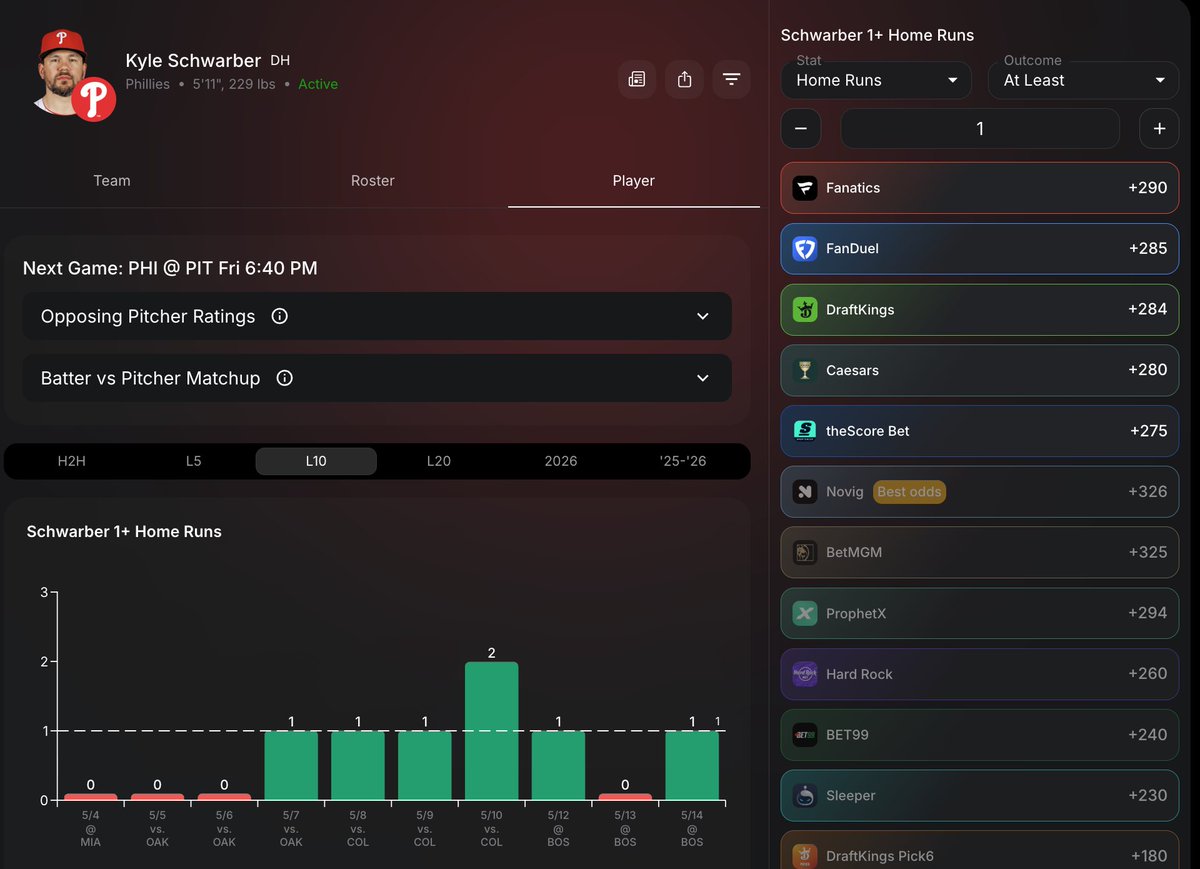Click the 5/7 vs. OAK green bar

[291, 766]
